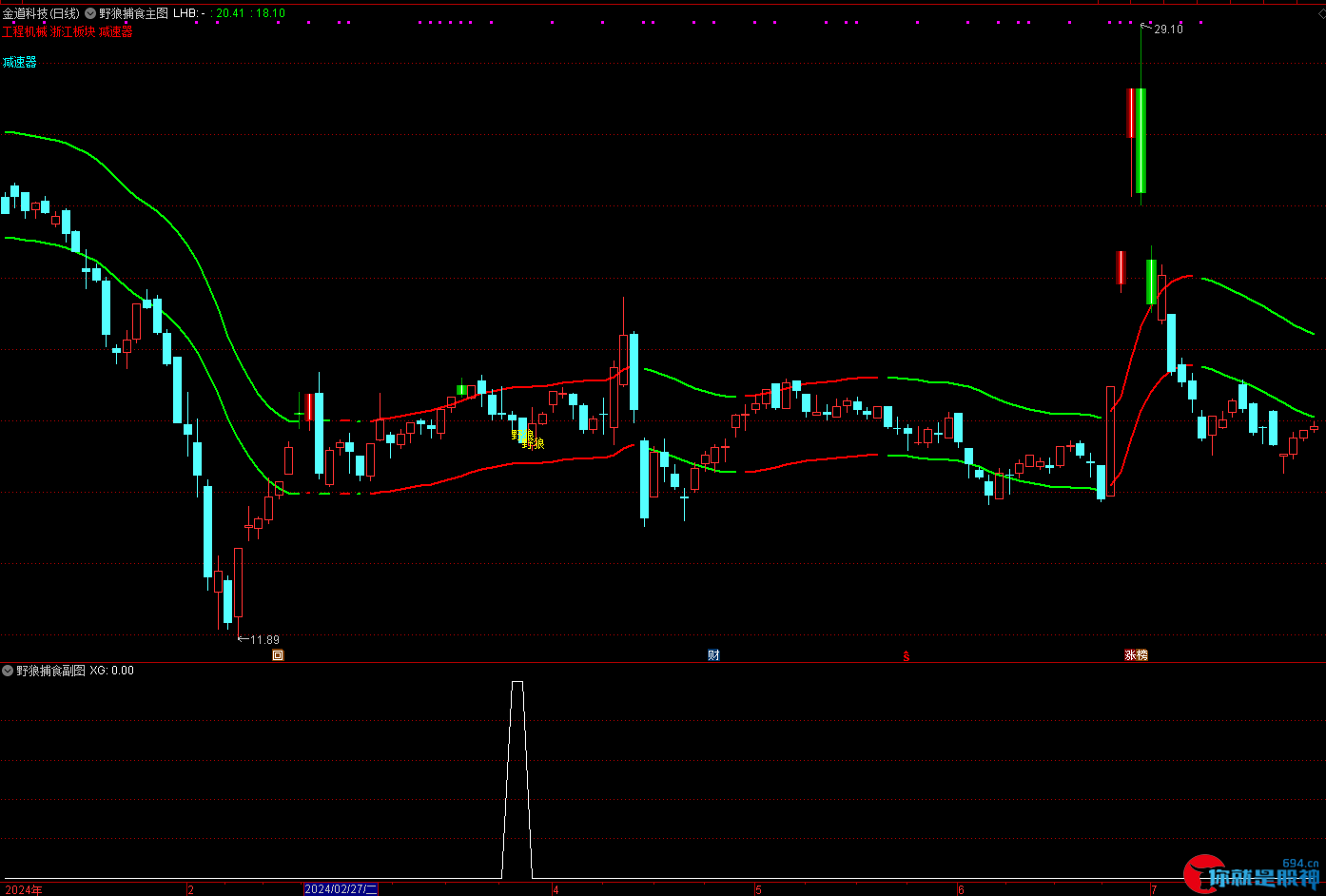
Task: Click the 野狼捕食副图 indicator name
Action: click(x=50, y=671)
